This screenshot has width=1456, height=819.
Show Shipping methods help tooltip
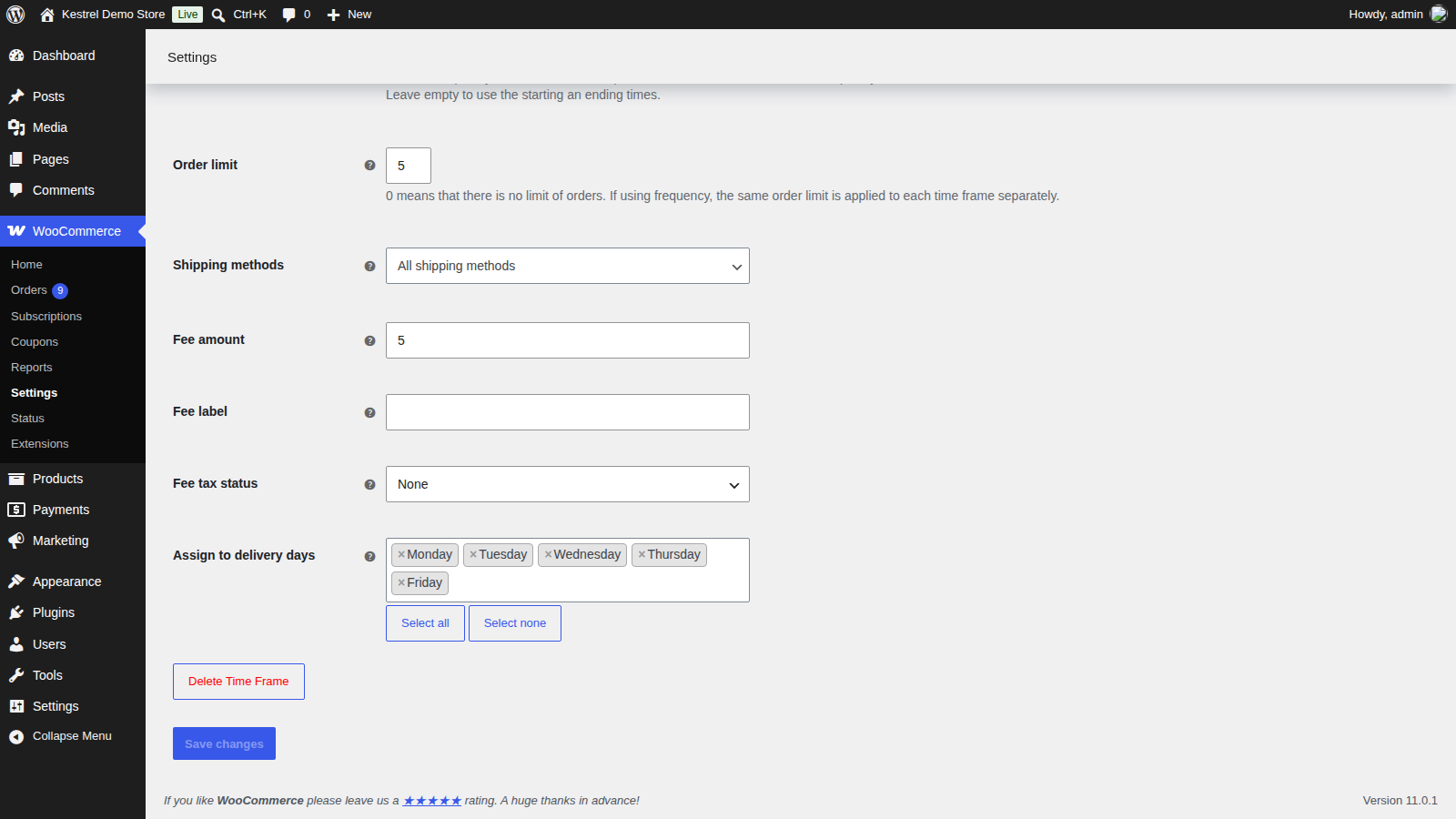[369, 267]
